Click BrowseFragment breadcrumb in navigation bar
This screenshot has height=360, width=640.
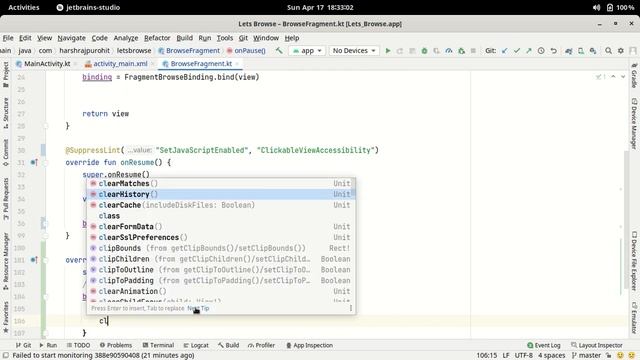pyautogui.click(x=189, y=51)
